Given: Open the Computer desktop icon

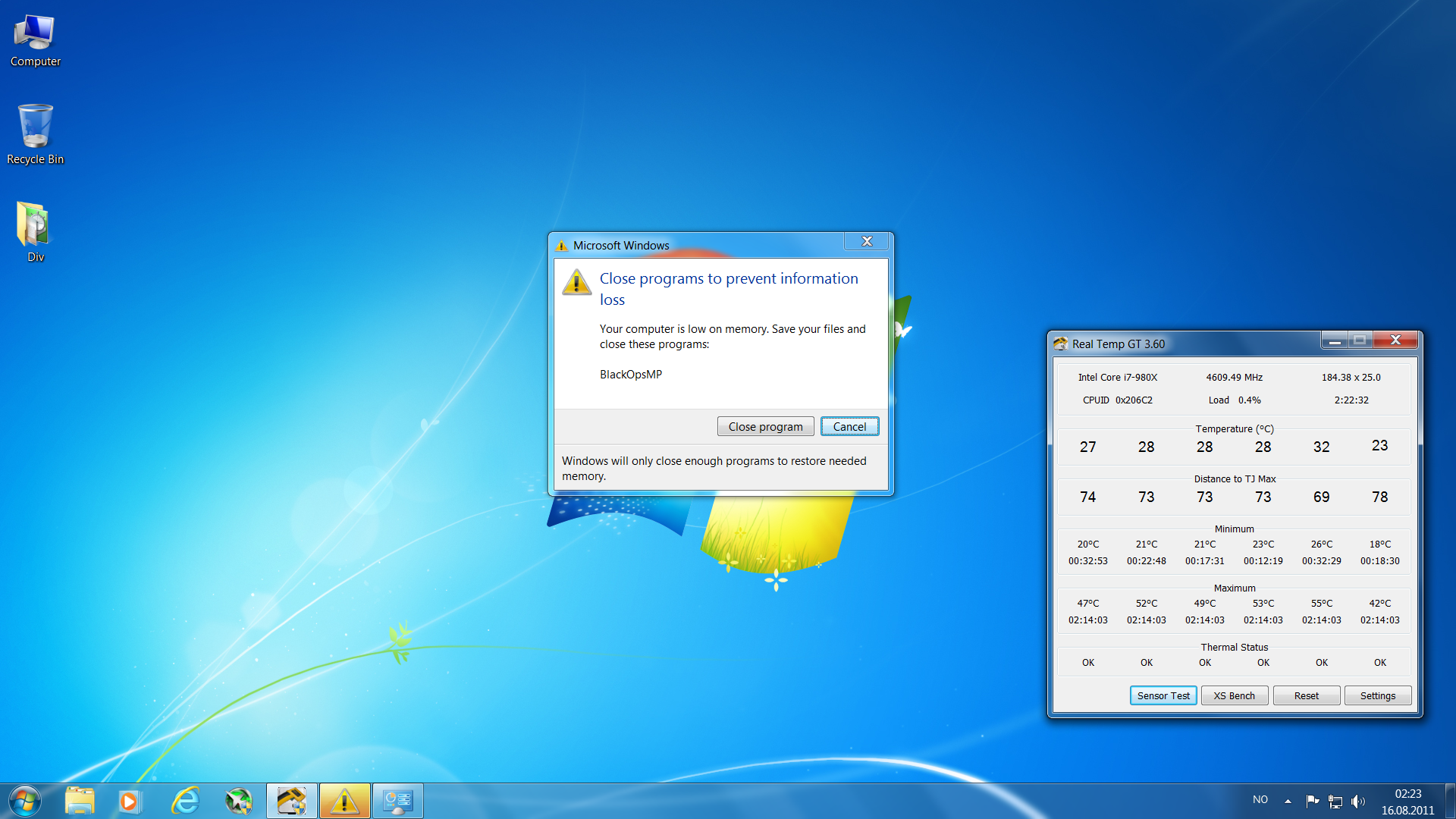Looking at the screenshot, I should (x=35, y=41).
